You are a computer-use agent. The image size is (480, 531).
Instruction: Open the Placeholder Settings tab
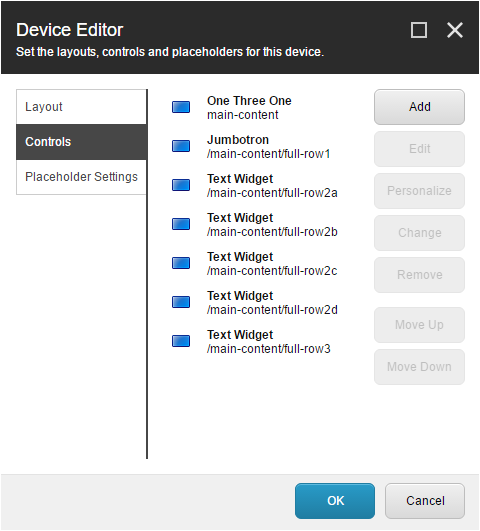(81, 177)
